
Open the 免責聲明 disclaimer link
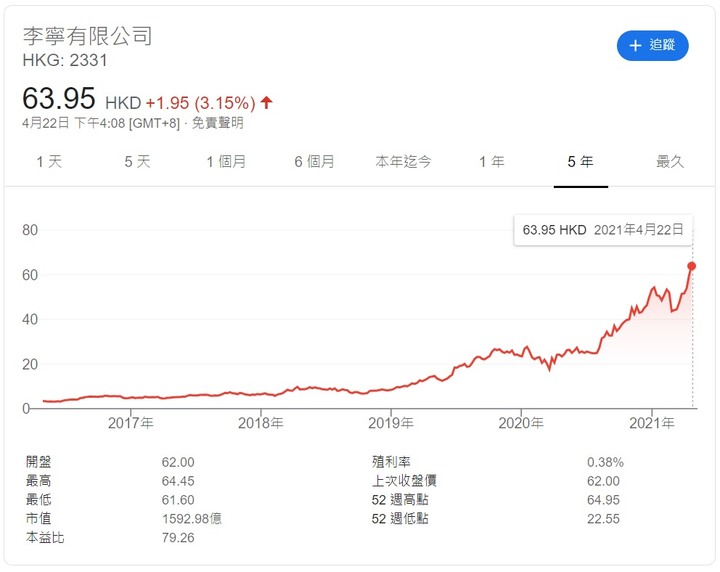coord(218,123)
